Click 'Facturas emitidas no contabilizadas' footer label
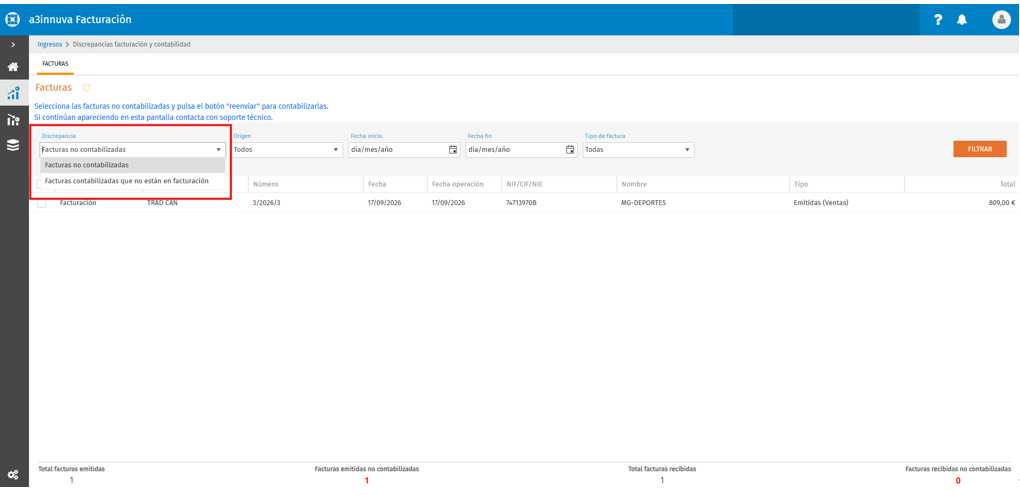The height and width of the screenshot is (495, 1020). 366,469
